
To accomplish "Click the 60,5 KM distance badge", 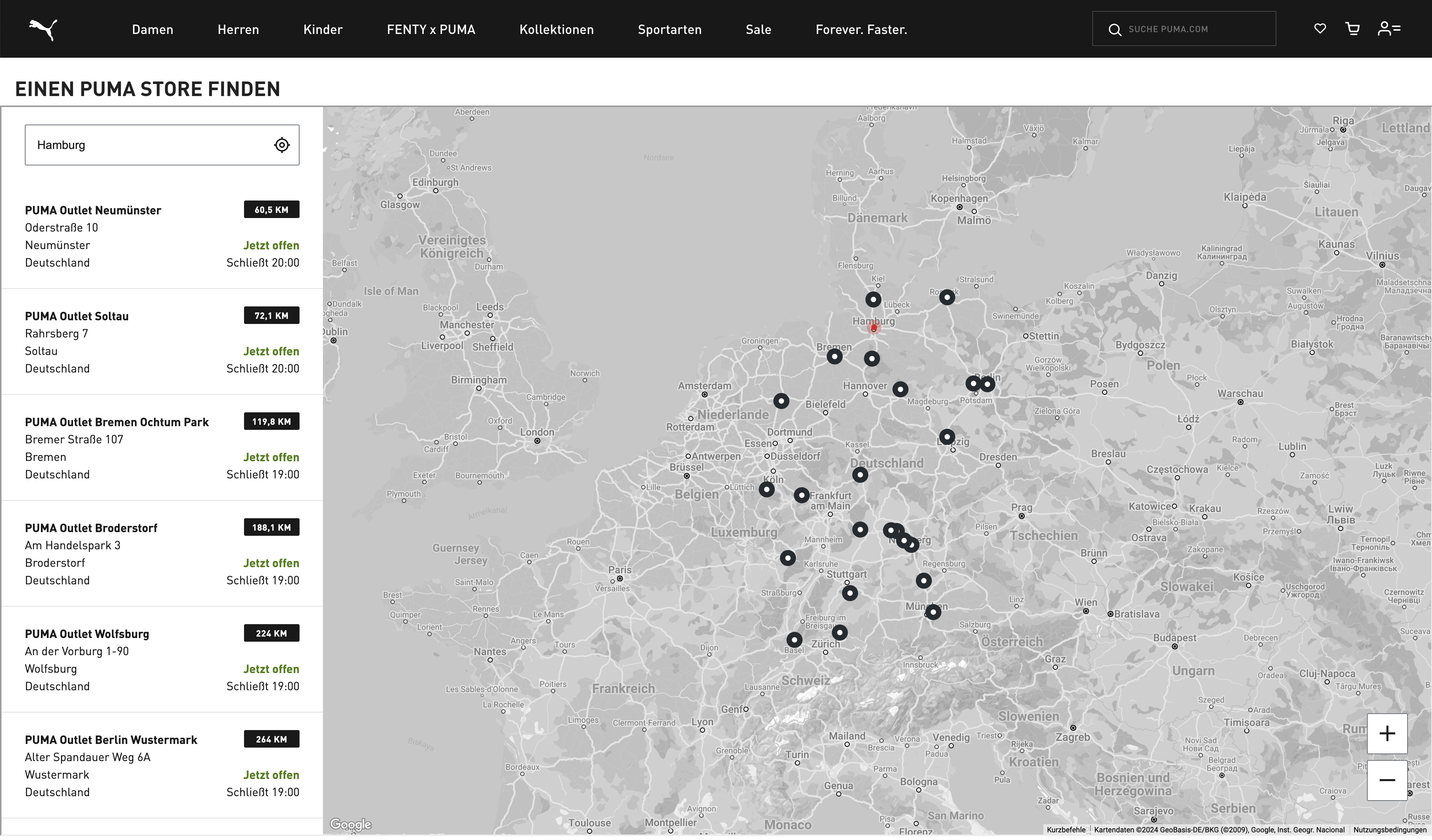I will click(x=272, y=210).
